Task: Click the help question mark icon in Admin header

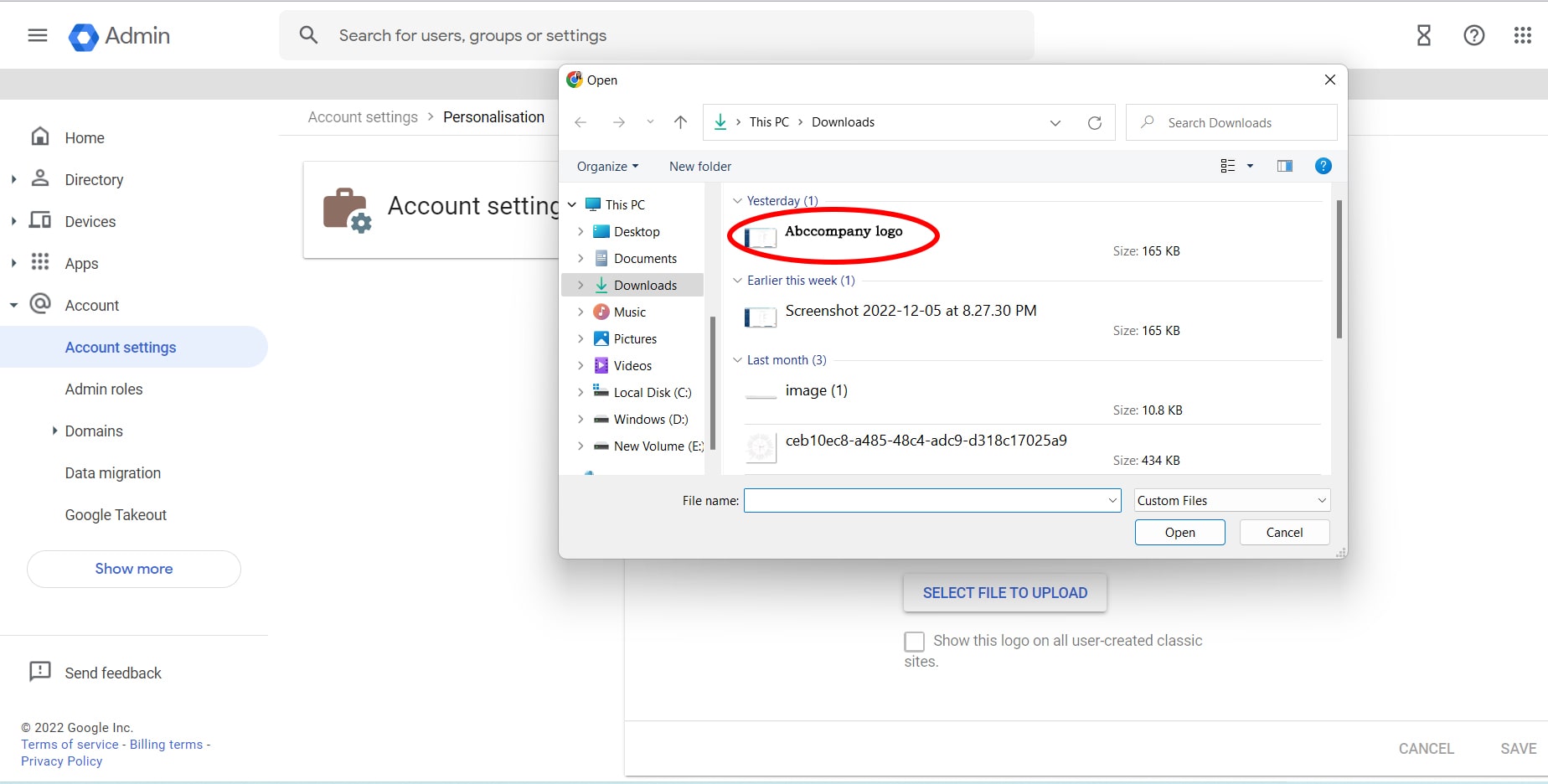Action: pyautogui.click(x=1473, y=35)
